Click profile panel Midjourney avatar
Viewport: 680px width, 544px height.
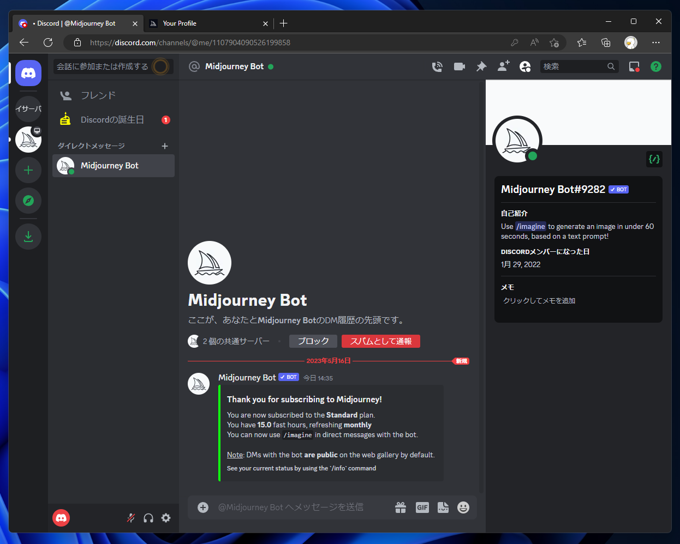click(517, 140)
